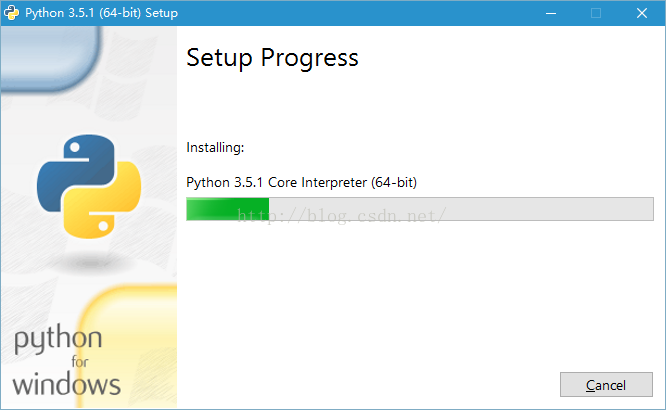The height and width of the screenshot is (410, 666).
Task: Click the "Python 3.5.1 Core Interpreter (64-bit)" text
Action: (302, 183)
